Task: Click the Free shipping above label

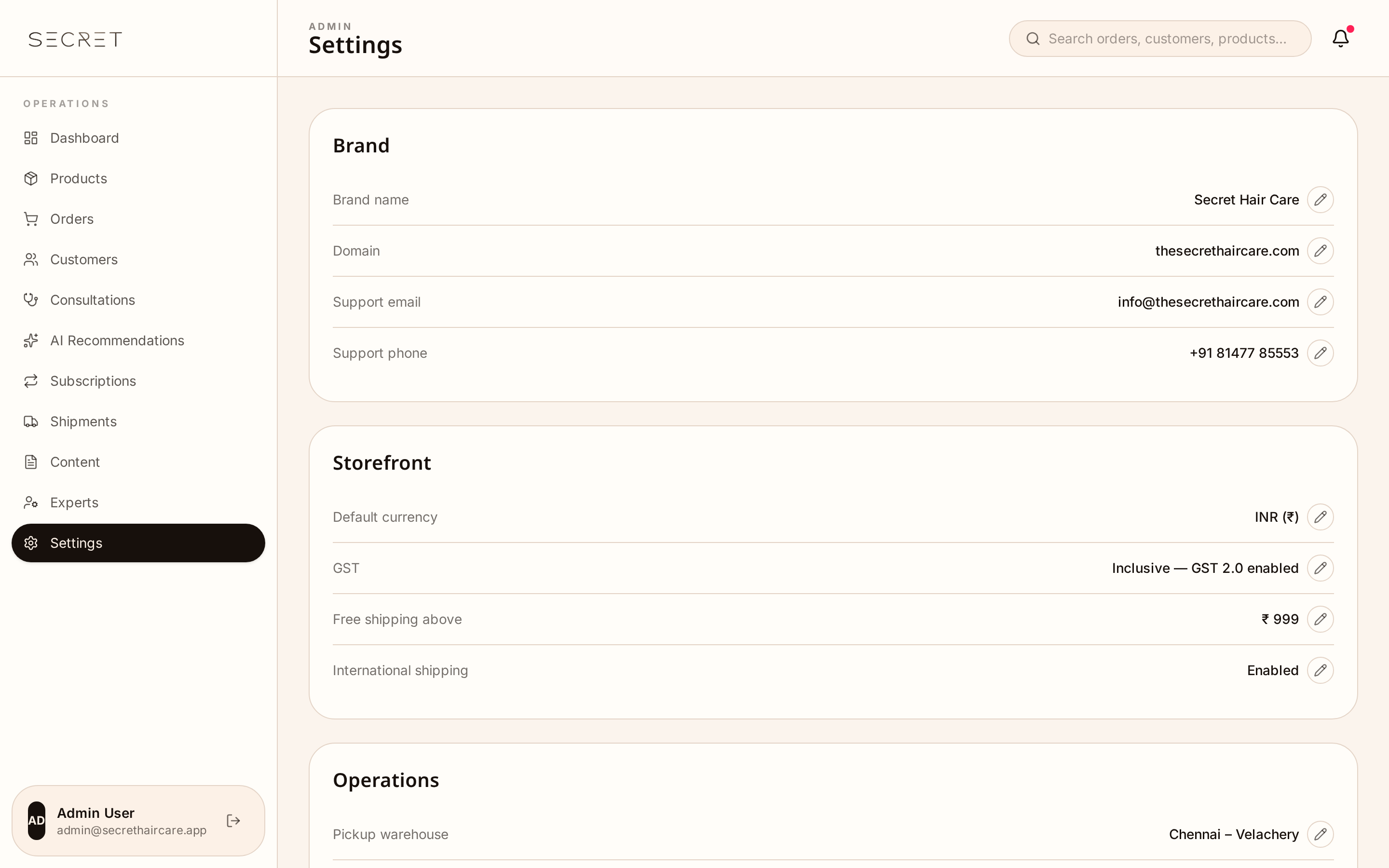Action: pos(397,620)
